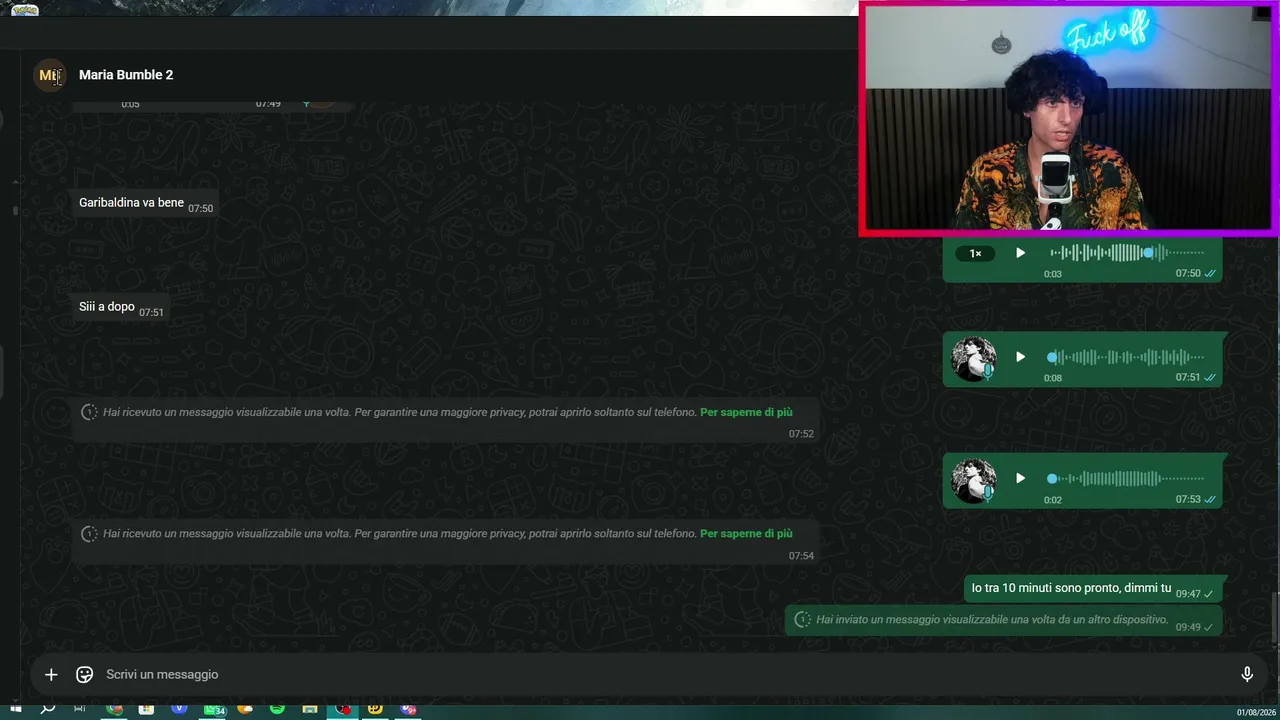
Task: Open Google Chrome from the taskbar
Action: point(114,710)
